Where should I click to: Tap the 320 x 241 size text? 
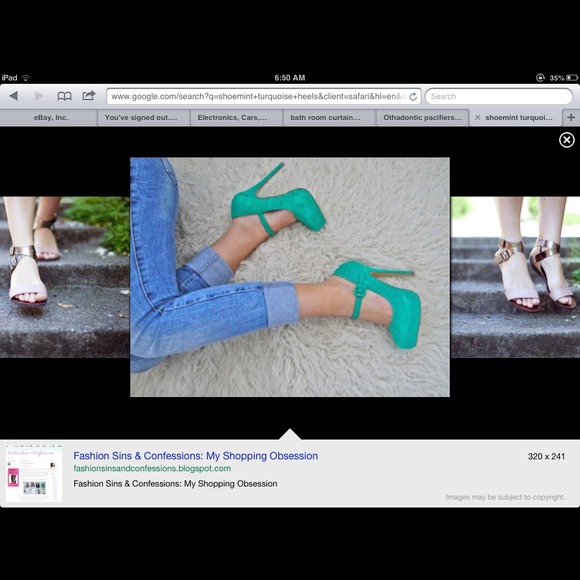[x=546, y=456]
